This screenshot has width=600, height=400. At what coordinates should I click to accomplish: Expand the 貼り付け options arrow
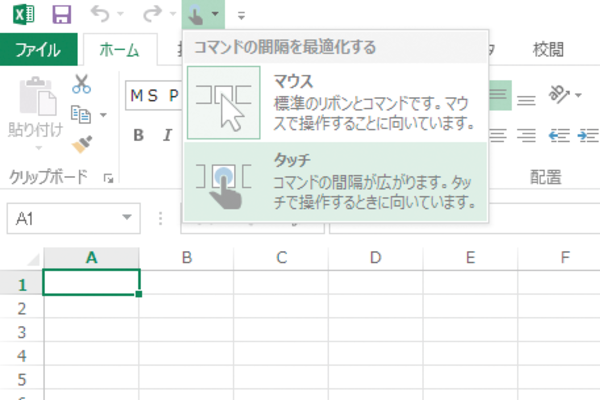click(38, 148)
